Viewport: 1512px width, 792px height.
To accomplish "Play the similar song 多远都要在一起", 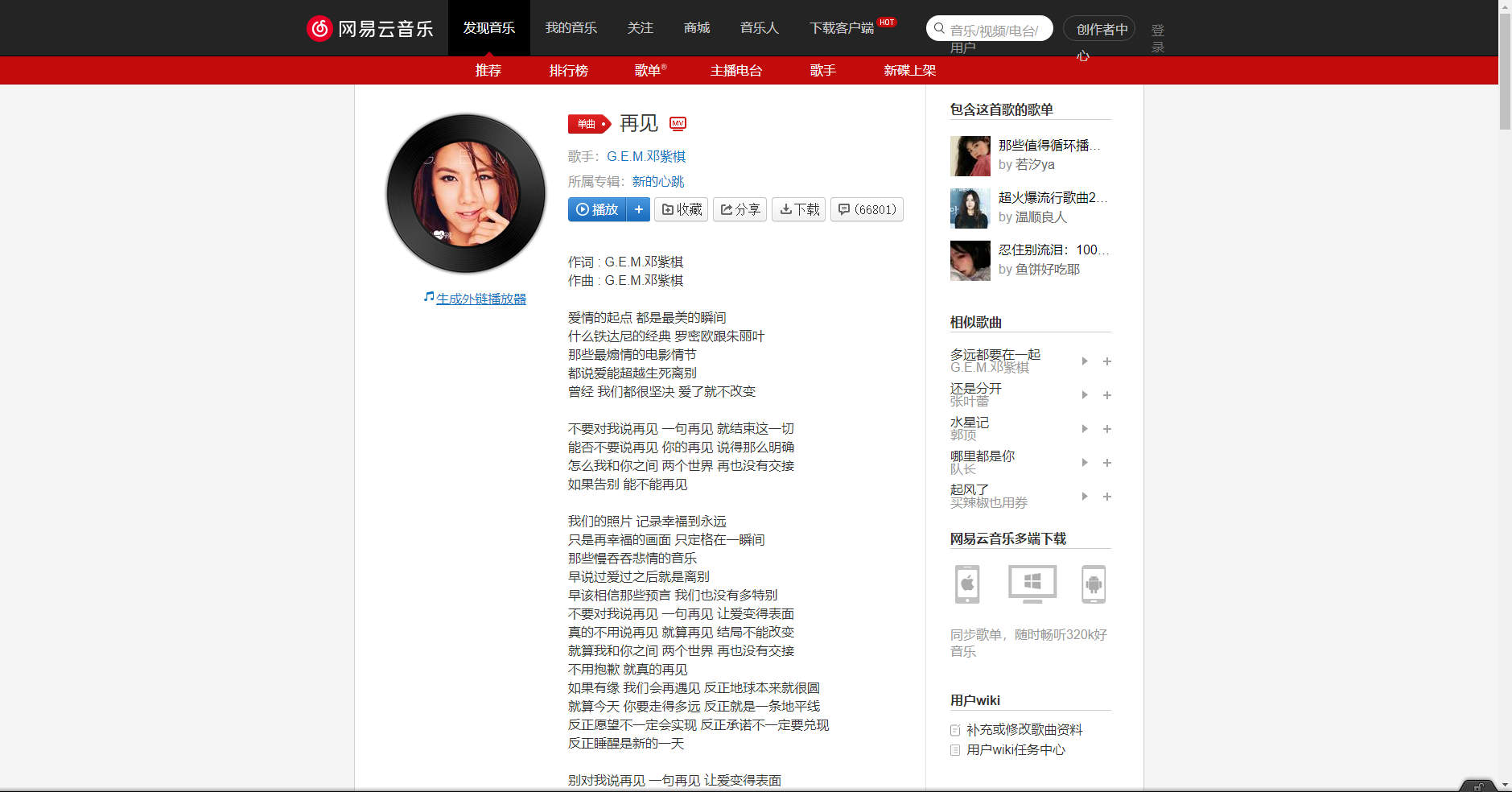I will [x=1085, y=361].
